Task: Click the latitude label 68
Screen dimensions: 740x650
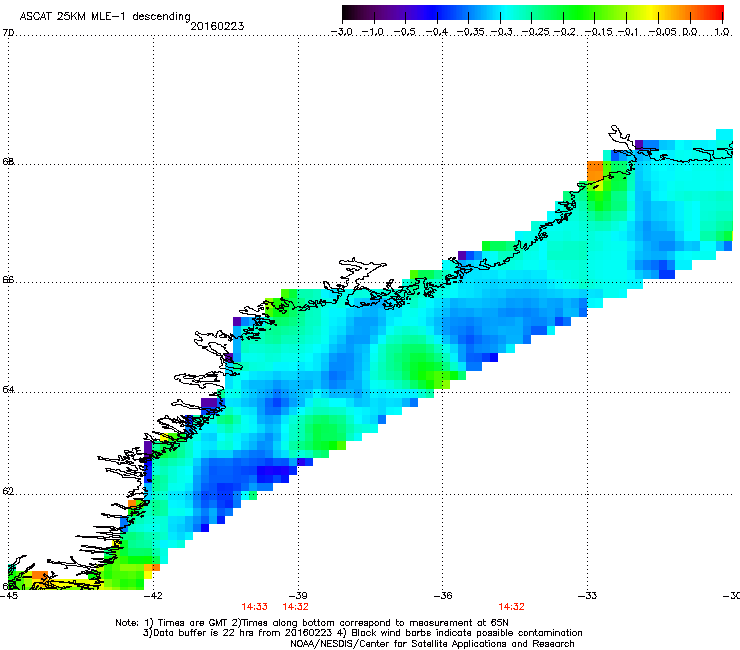Action: pyautogui.click(x=8, y=162)
